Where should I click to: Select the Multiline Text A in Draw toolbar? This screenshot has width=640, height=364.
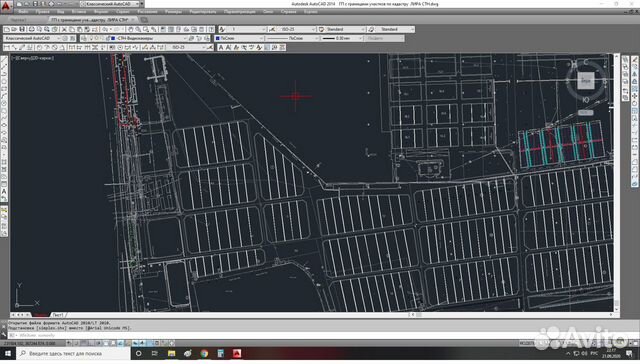4,191
